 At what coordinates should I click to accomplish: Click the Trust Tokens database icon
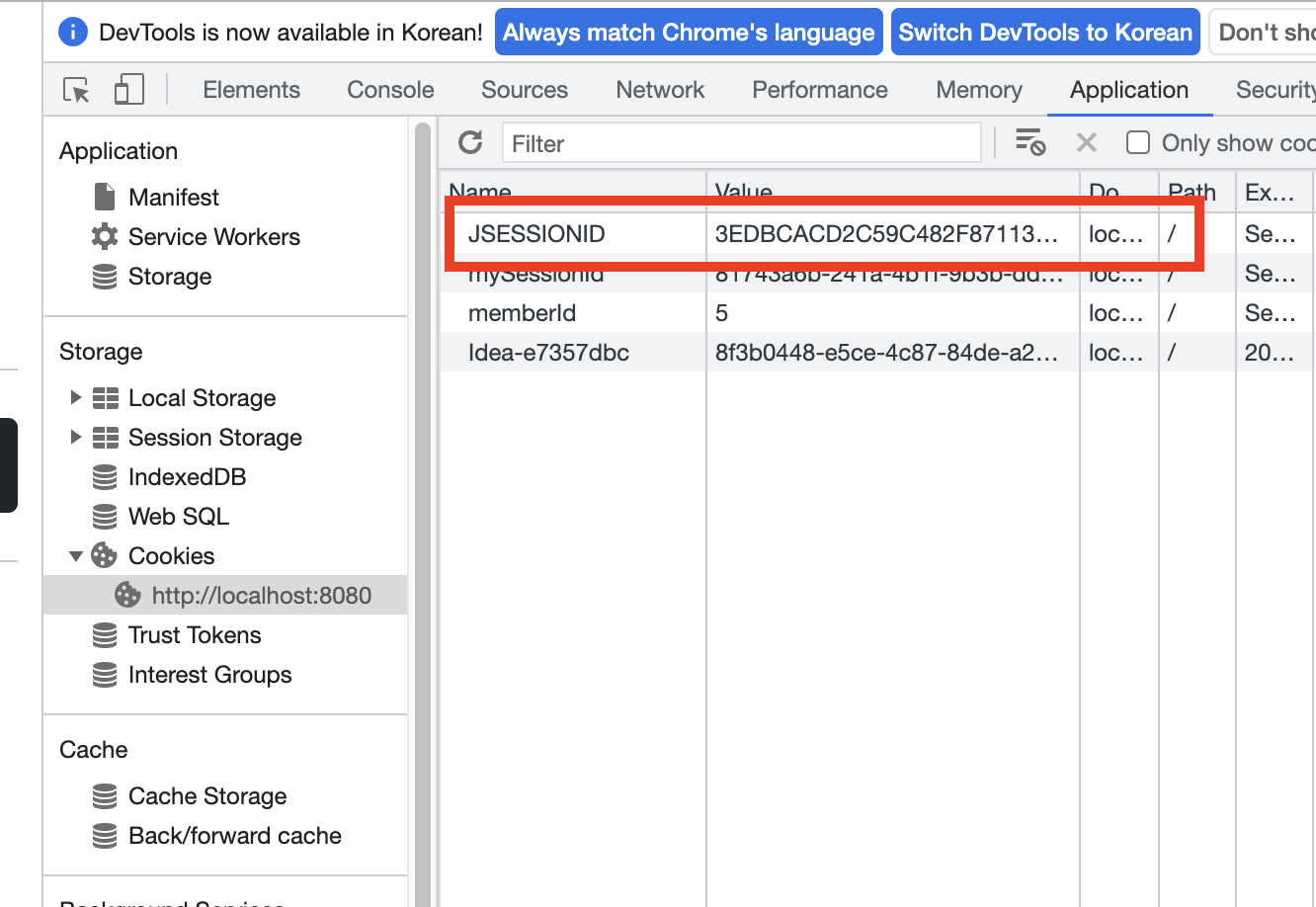[x=105, y=634]
